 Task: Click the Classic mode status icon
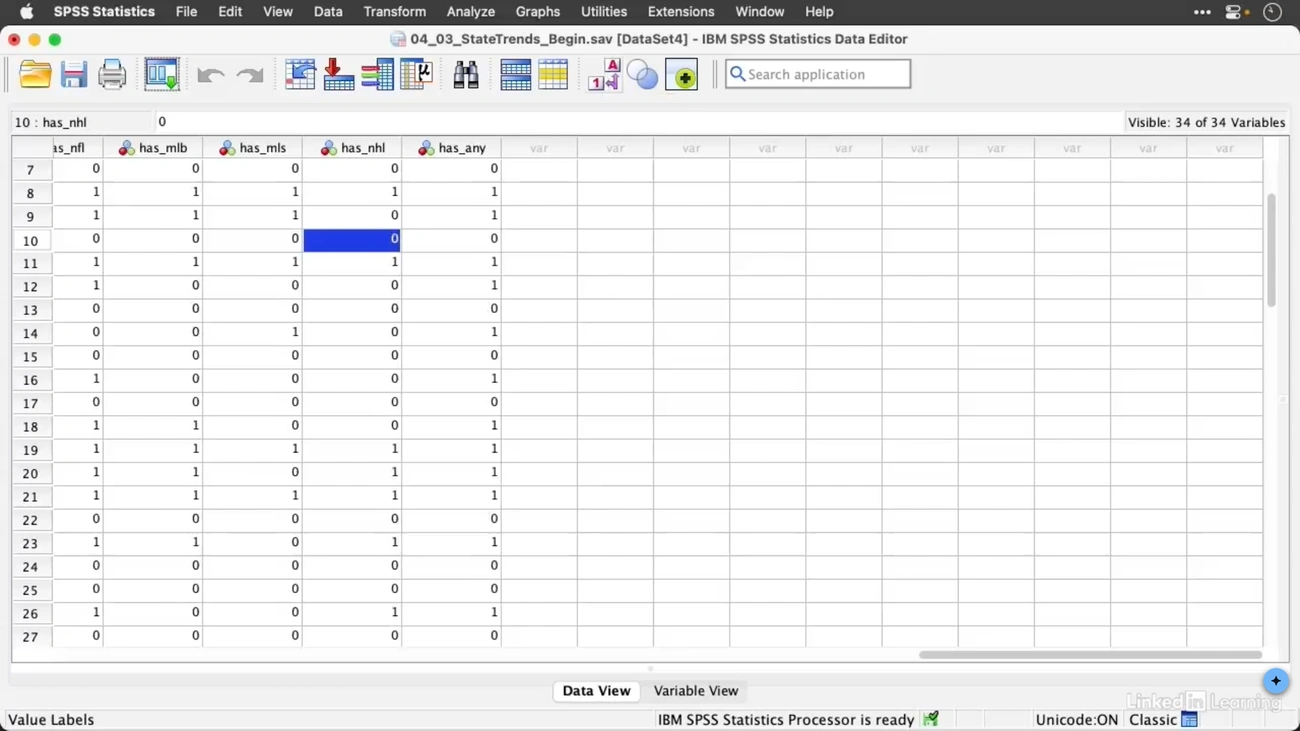[x=1189, y=720]
